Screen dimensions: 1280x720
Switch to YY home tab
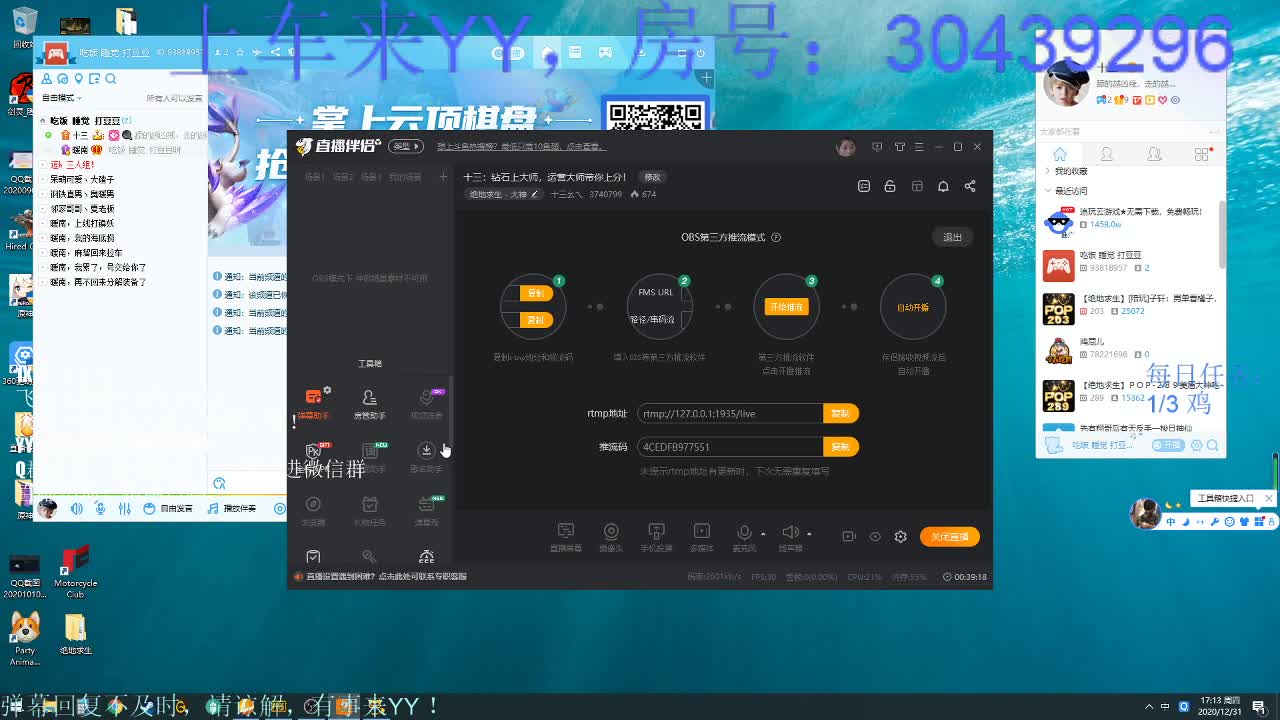[1059, 154]
